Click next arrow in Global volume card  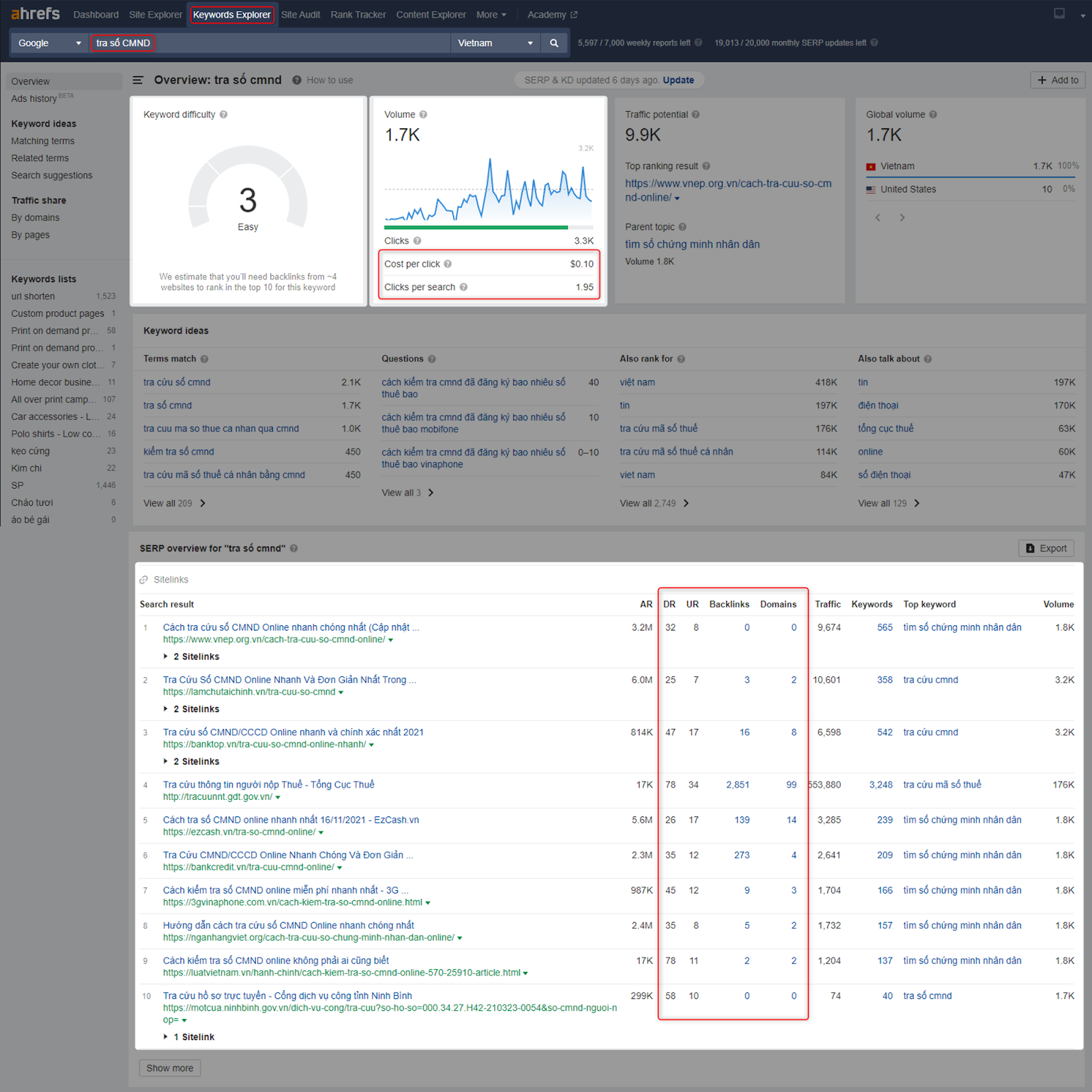tap(902, 218)
